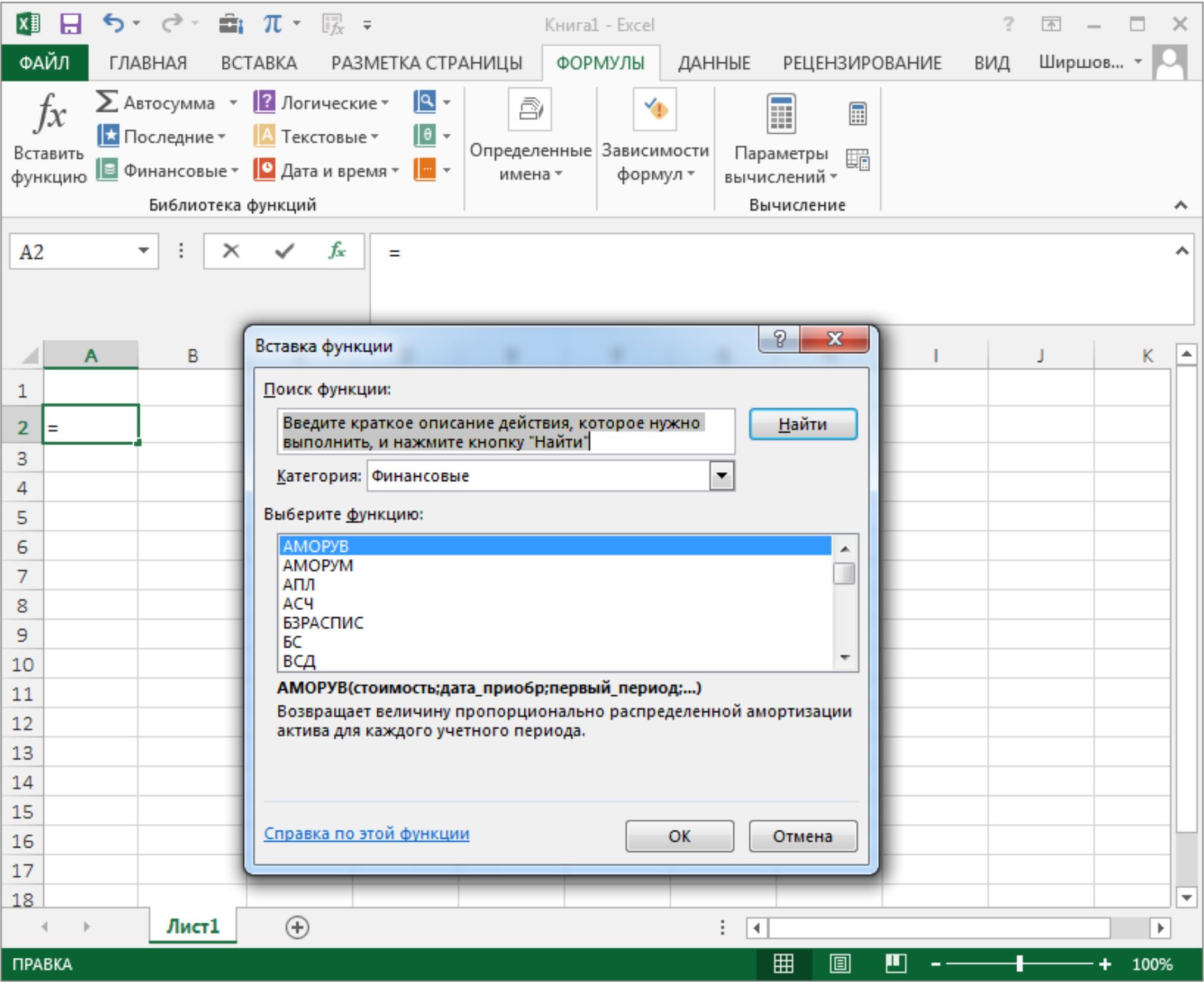Click the formula bar cancel X icon
The image size is (1204, 982).
(x=231, y=251)
